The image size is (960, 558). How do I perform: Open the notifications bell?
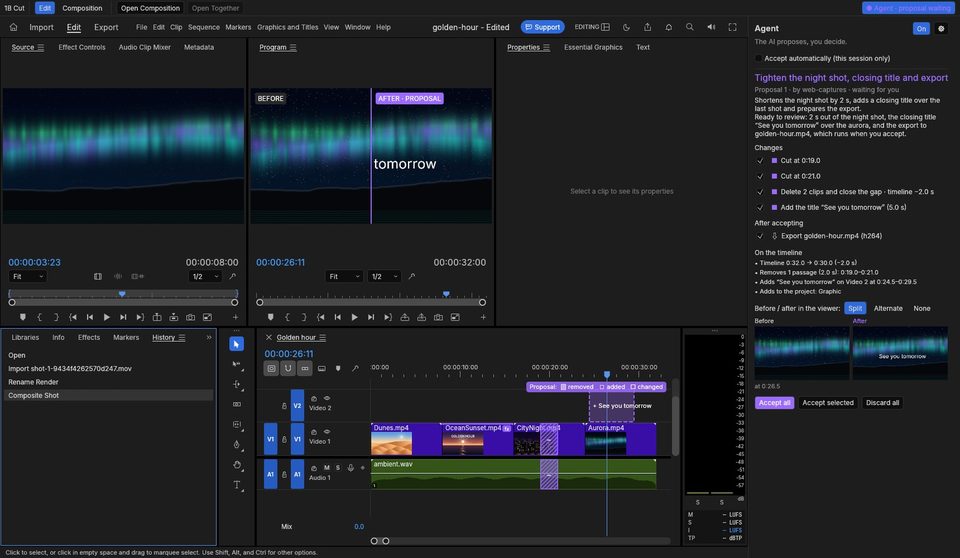click(x=669, y=27)
